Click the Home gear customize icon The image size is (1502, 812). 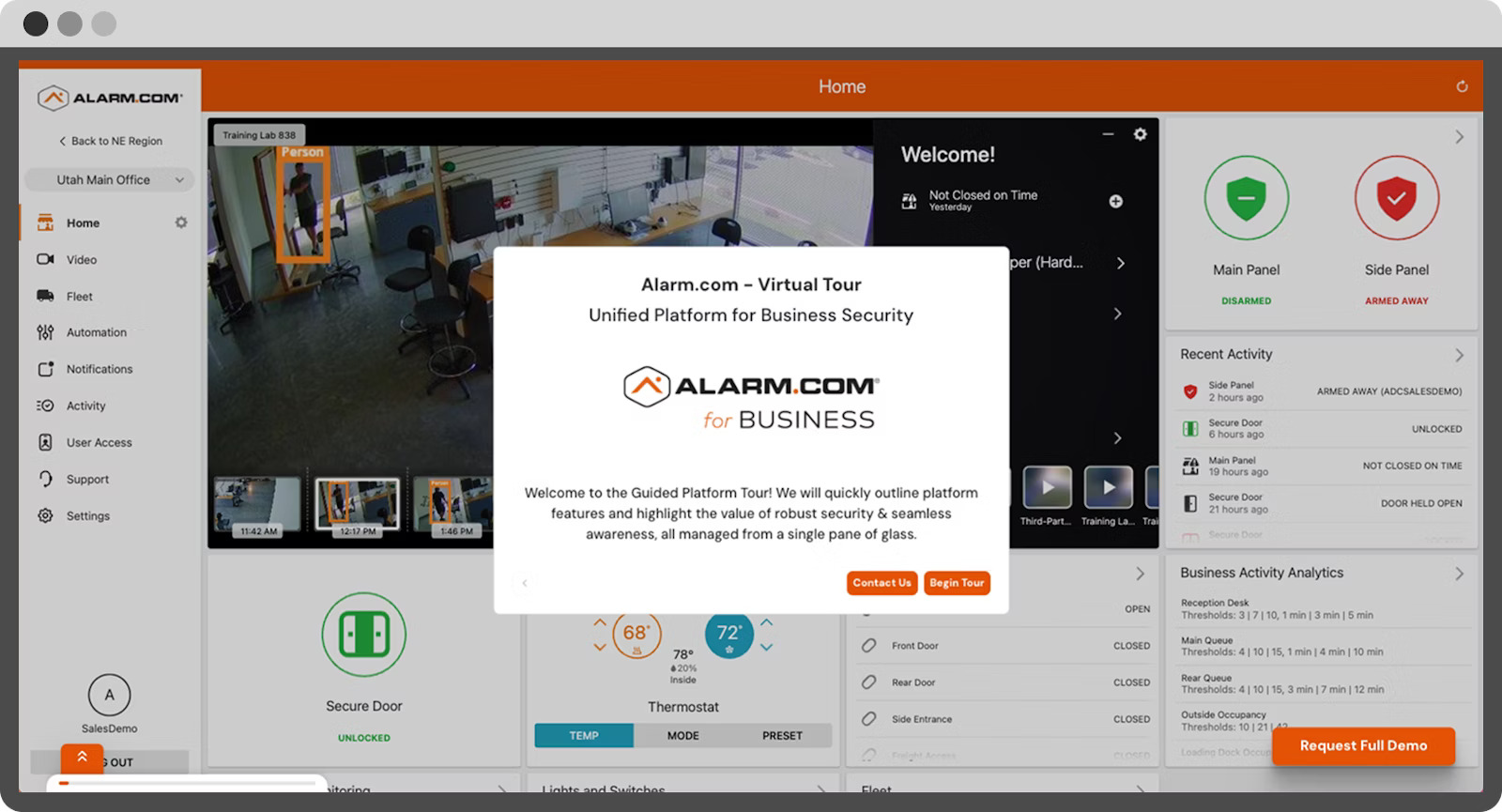click(181, 222)
